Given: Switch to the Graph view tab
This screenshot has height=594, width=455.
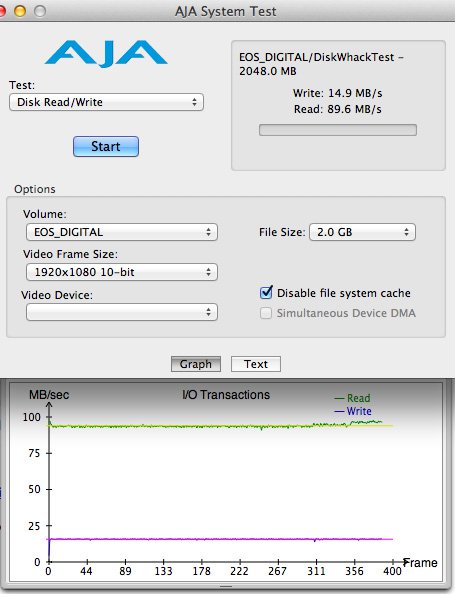Looking at the screenshot, I should point(196,364).
